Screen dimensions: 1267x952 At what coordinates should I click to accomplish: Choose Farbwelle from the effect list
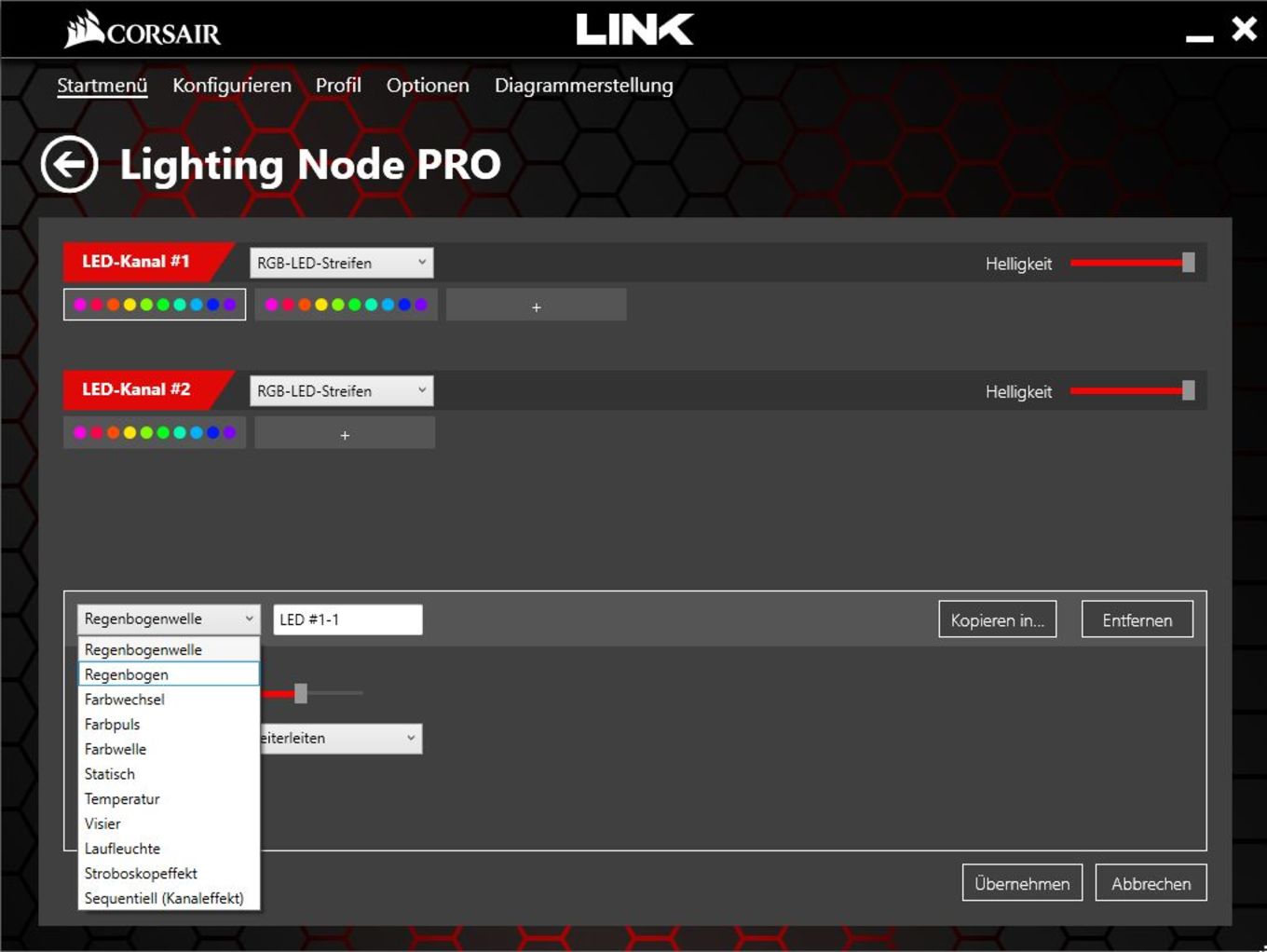point(169,749)
